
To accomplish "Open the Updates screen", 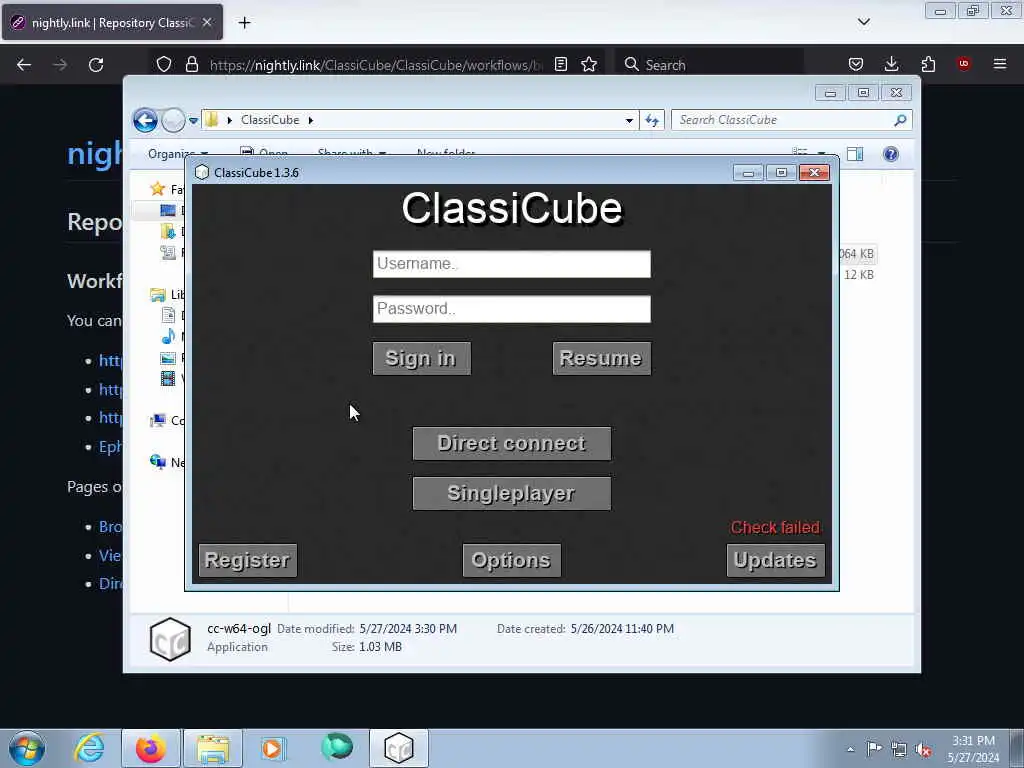I will pyautogui.click(x=775, y=560).
